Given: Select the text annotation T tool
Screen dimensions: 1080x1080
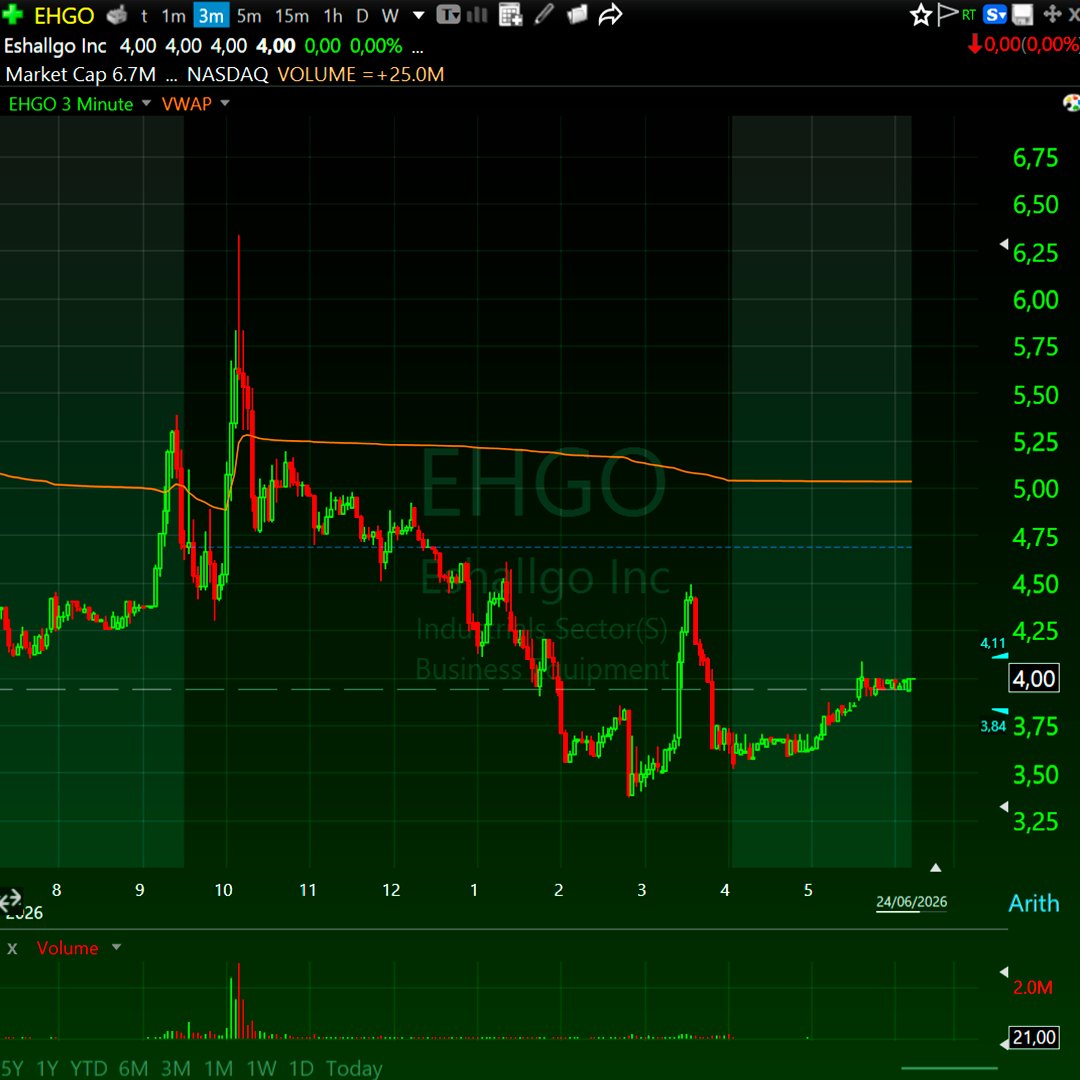Looking at the screenshot, I should click(448, 14).
